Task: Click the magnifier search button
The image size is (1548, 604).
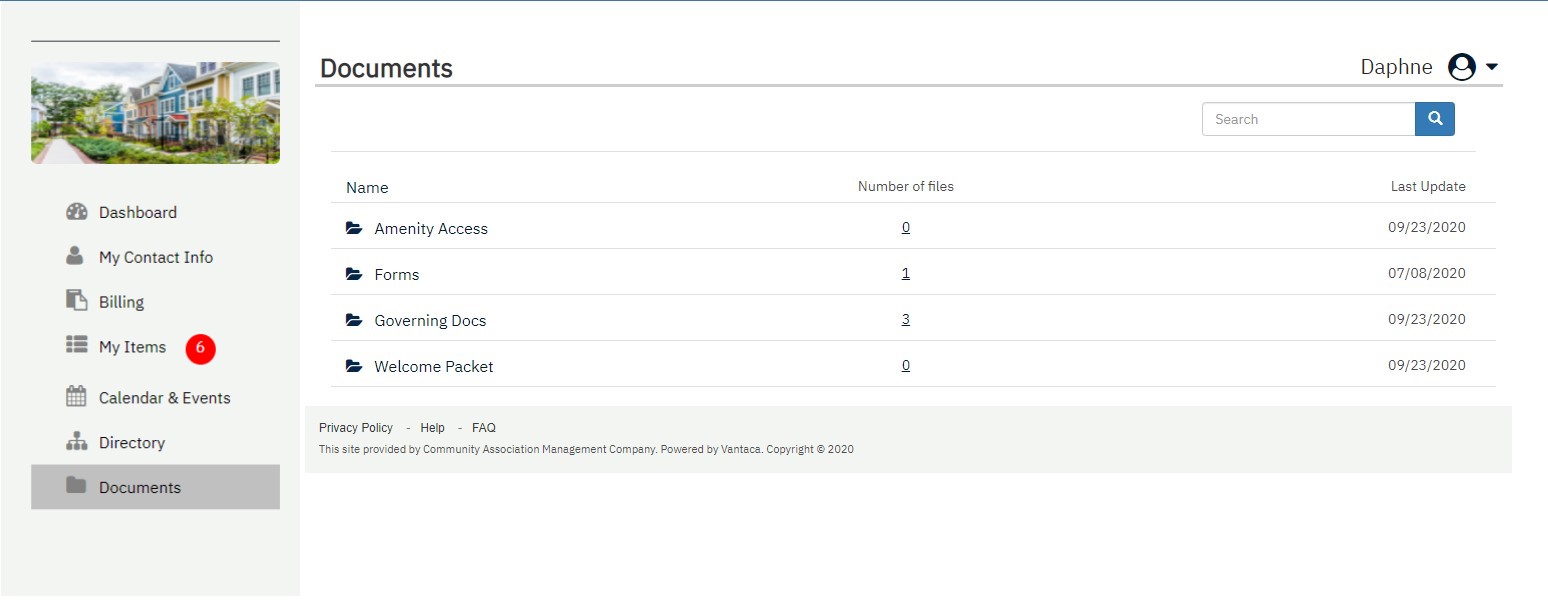Action: 1434,119
